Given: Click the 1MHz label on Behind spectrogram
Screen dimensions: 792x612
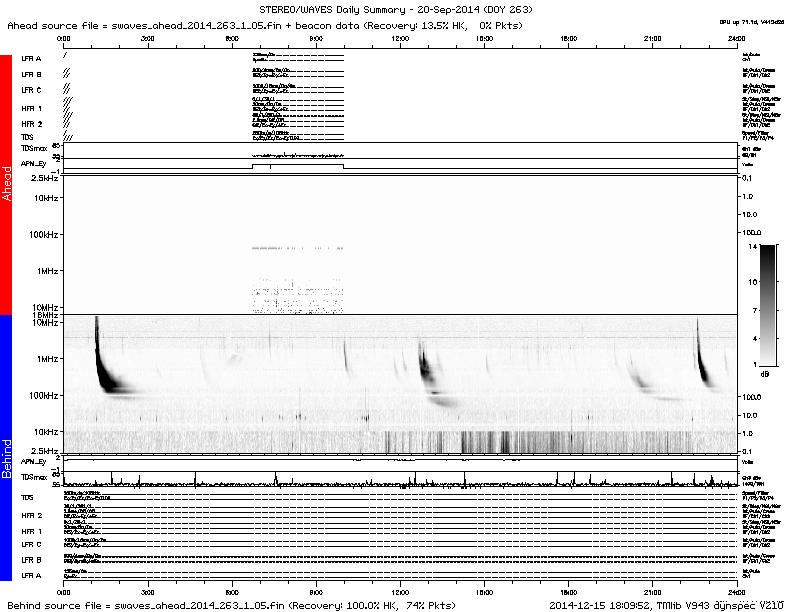Looking at the screenshot, I should 47,359.
